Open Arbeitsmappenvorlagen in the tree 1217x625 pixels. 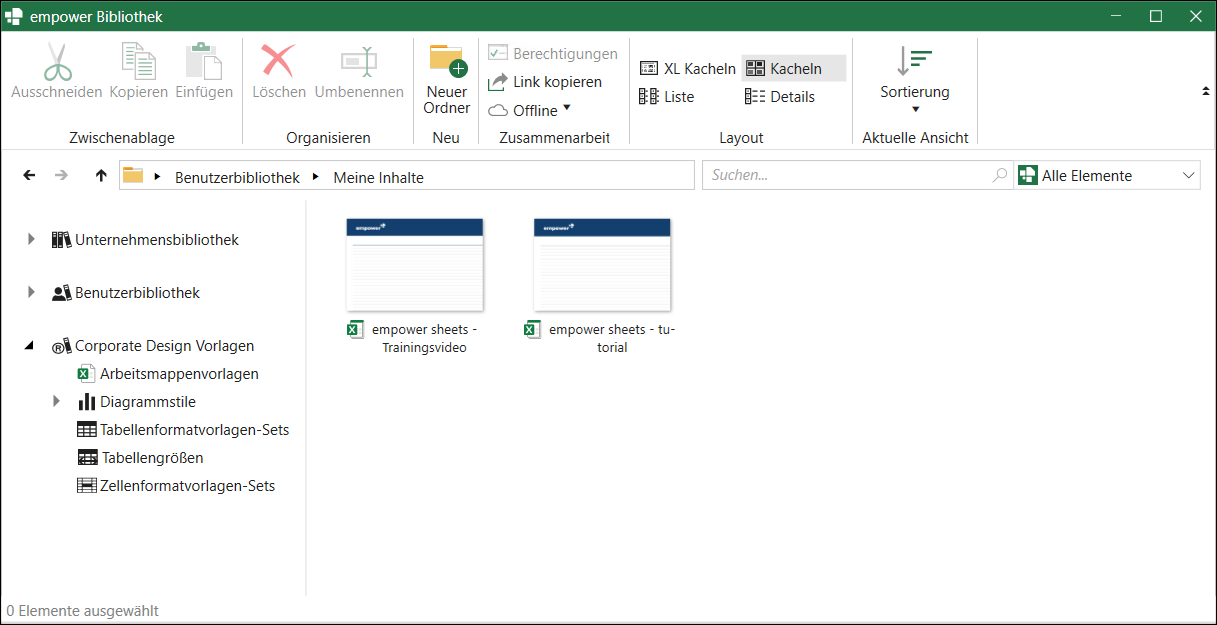(x=179, y=374)
